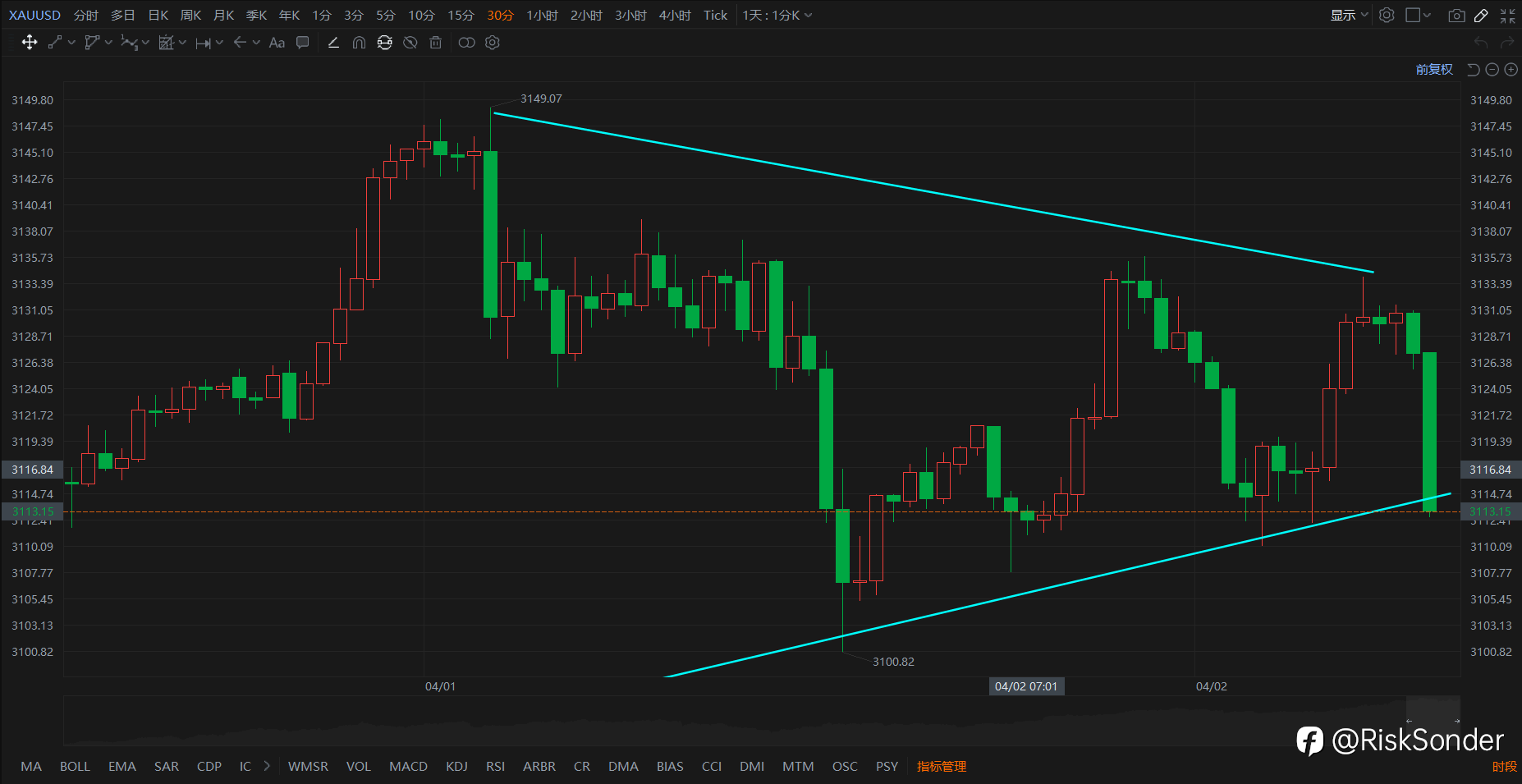Toggle the VOL indicator
Image resolution: width=1522 pixels, height=784 pixels.
coord(359,767)
